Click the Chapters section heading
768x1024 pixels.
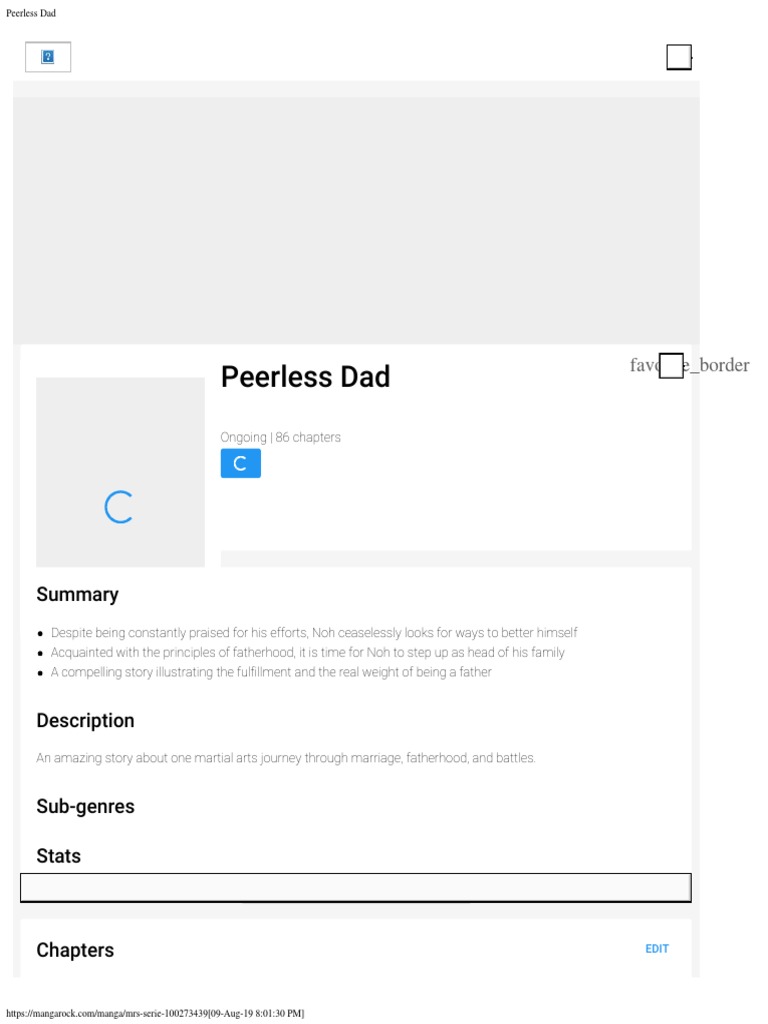pyautogui.click(x=75, y=950)
